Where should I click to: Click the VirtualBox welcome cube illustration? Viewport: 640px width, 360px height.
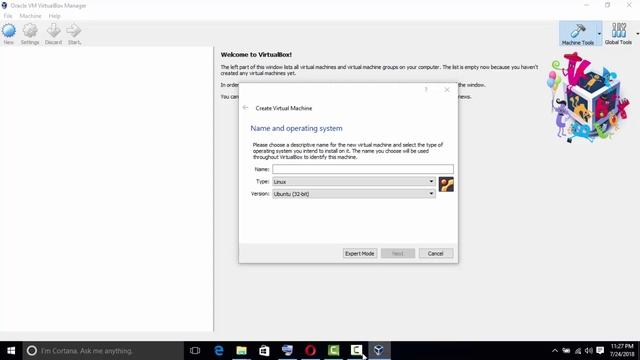(588, 98)
